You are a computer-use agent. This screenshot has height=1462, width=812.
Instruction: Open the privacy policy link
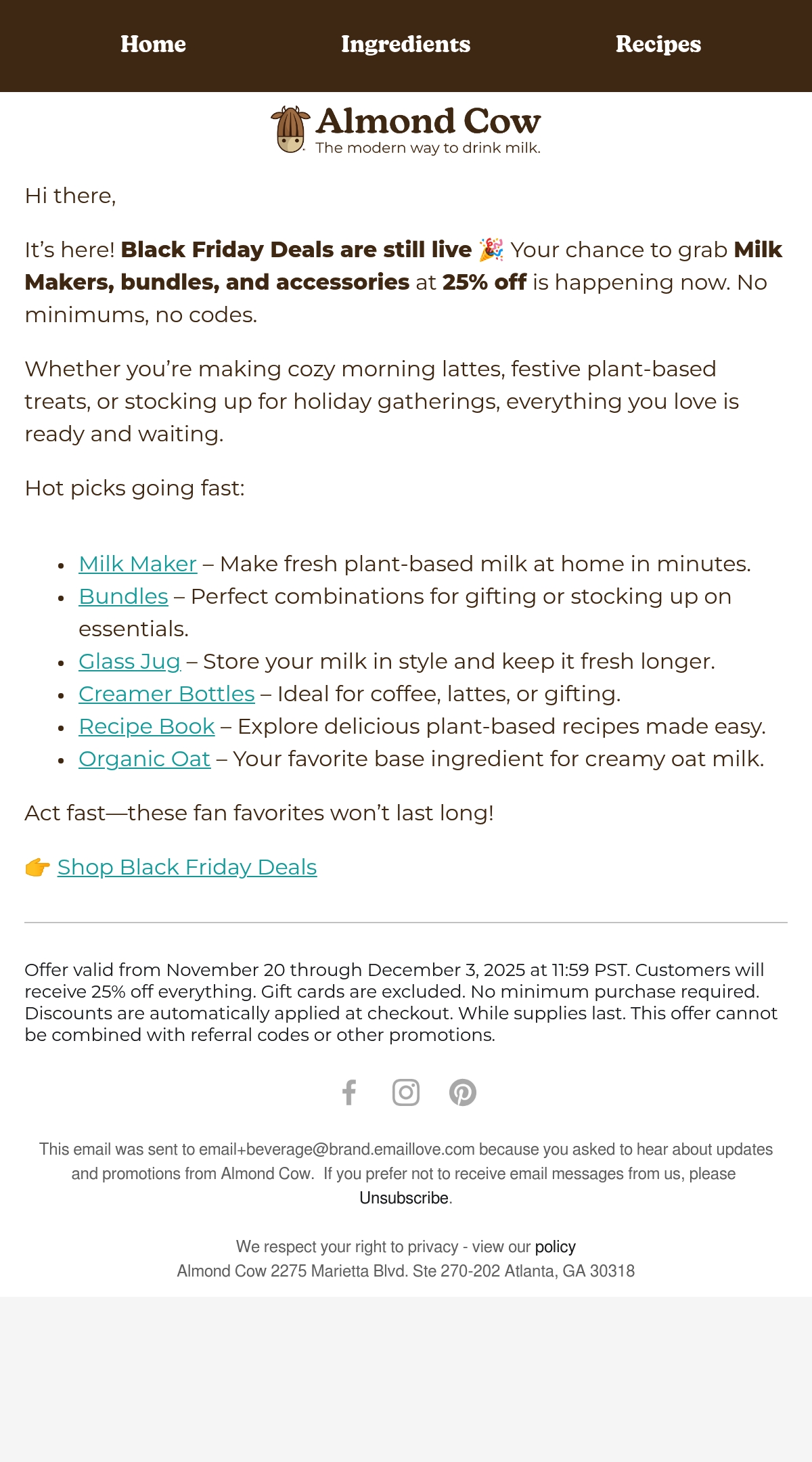(556, 1247)
